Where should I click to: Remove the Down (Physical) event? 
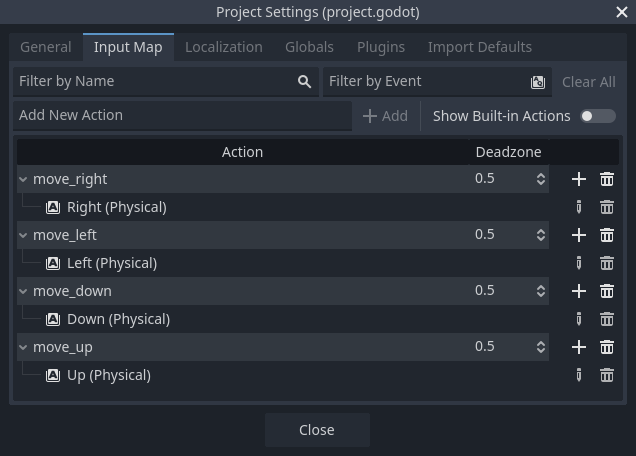[606, 319]
